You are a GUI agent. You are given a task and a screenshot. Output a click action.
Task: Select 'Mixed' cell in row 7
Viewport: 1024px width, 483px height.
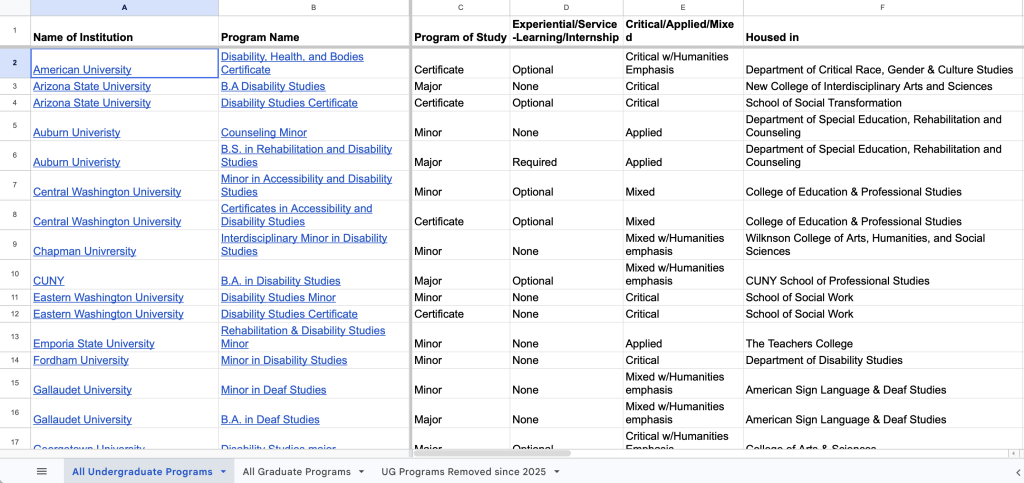[x=683, y=185]
